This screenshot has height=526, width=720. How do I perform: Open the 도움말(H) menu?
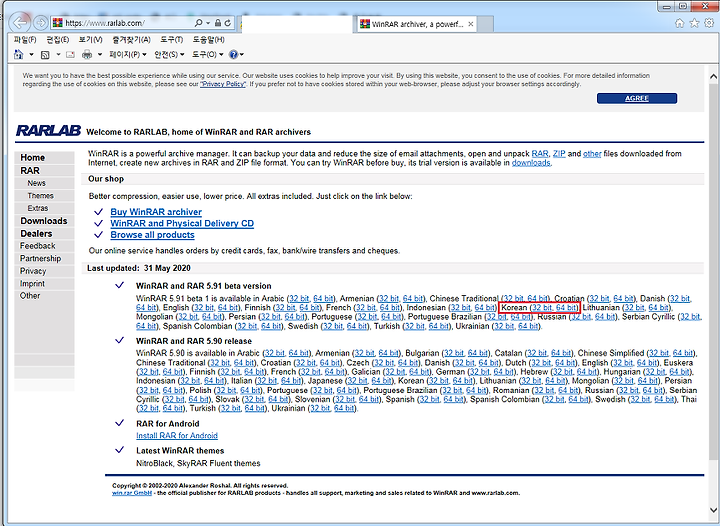(208, 40)
